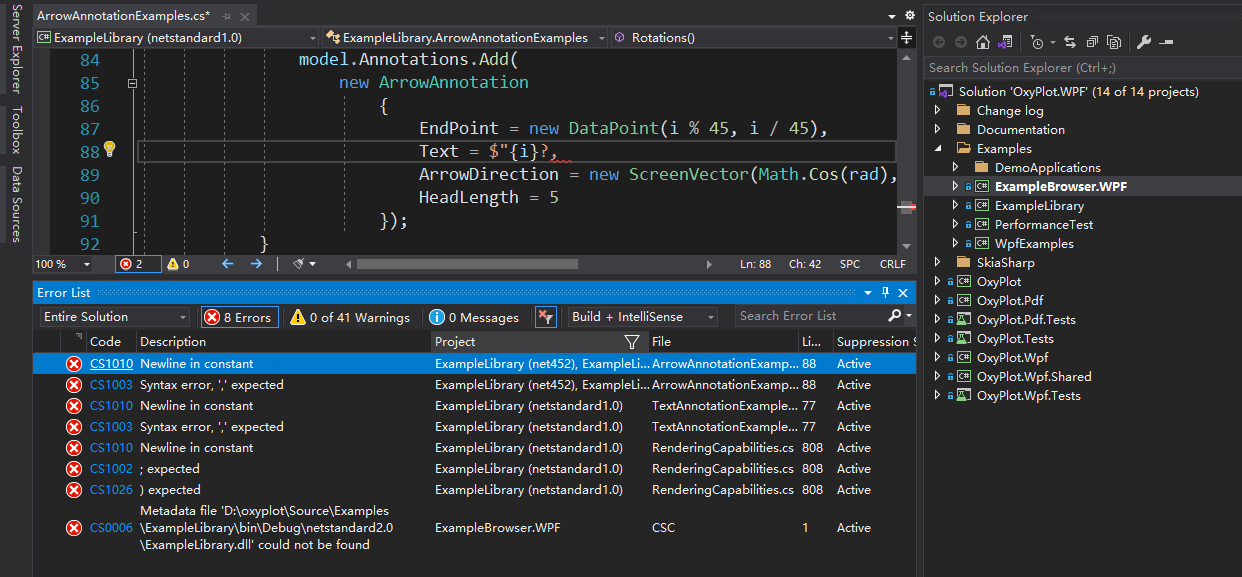Toggle the 0 of 41 Warnings filter
Screen dimensions: 1242x577
click(351, 317)
